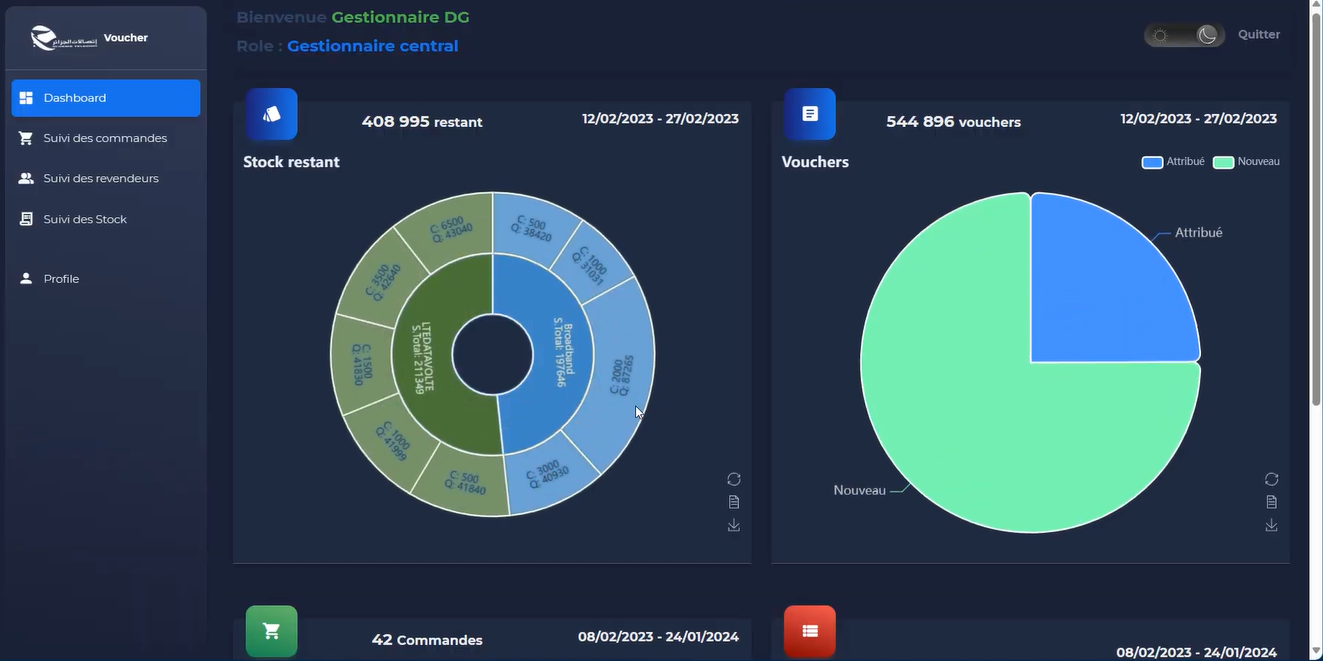Click the red list card icon
Viewport: 1323px width, 661px height.
[x=809, y=631]
